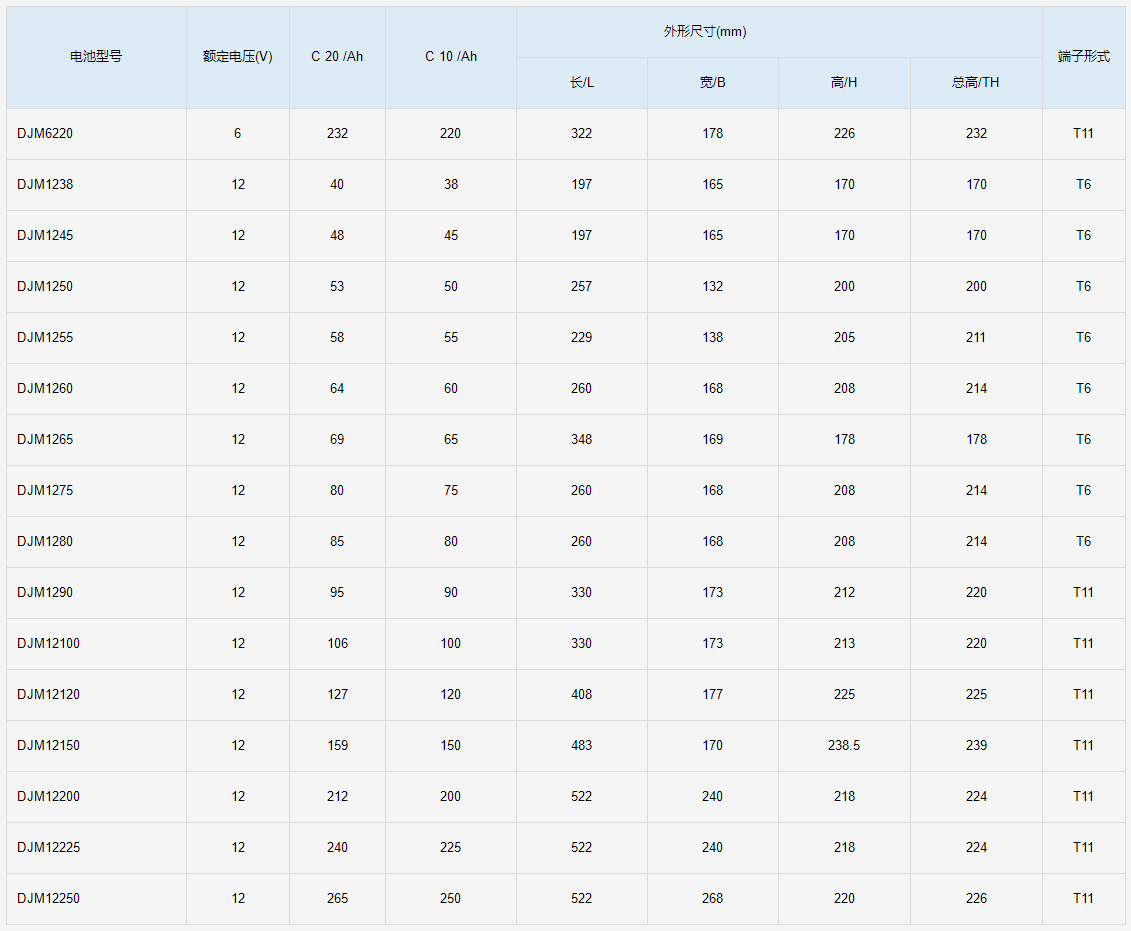Click C10 value 75 in DJM1275 row
This screenshot has height=931, width=1131.
click(451, 490)
